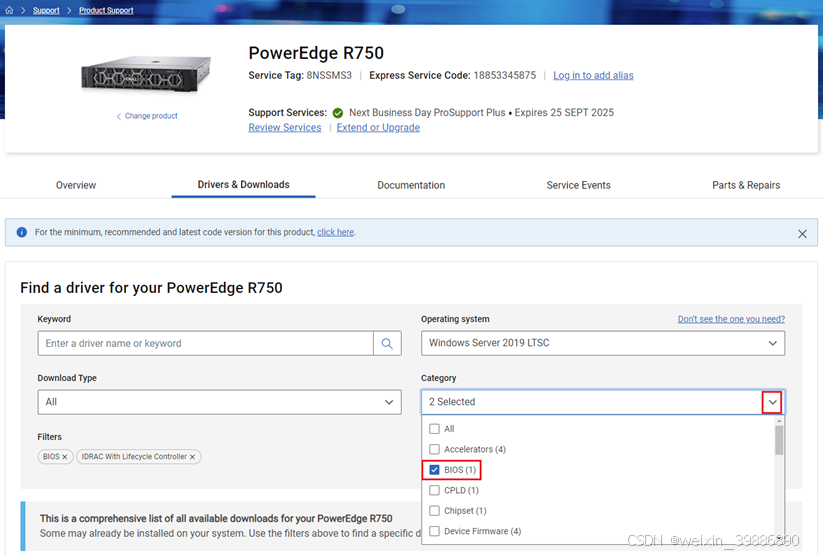Click the category list scrollbar thumb

tap(779, 440)
